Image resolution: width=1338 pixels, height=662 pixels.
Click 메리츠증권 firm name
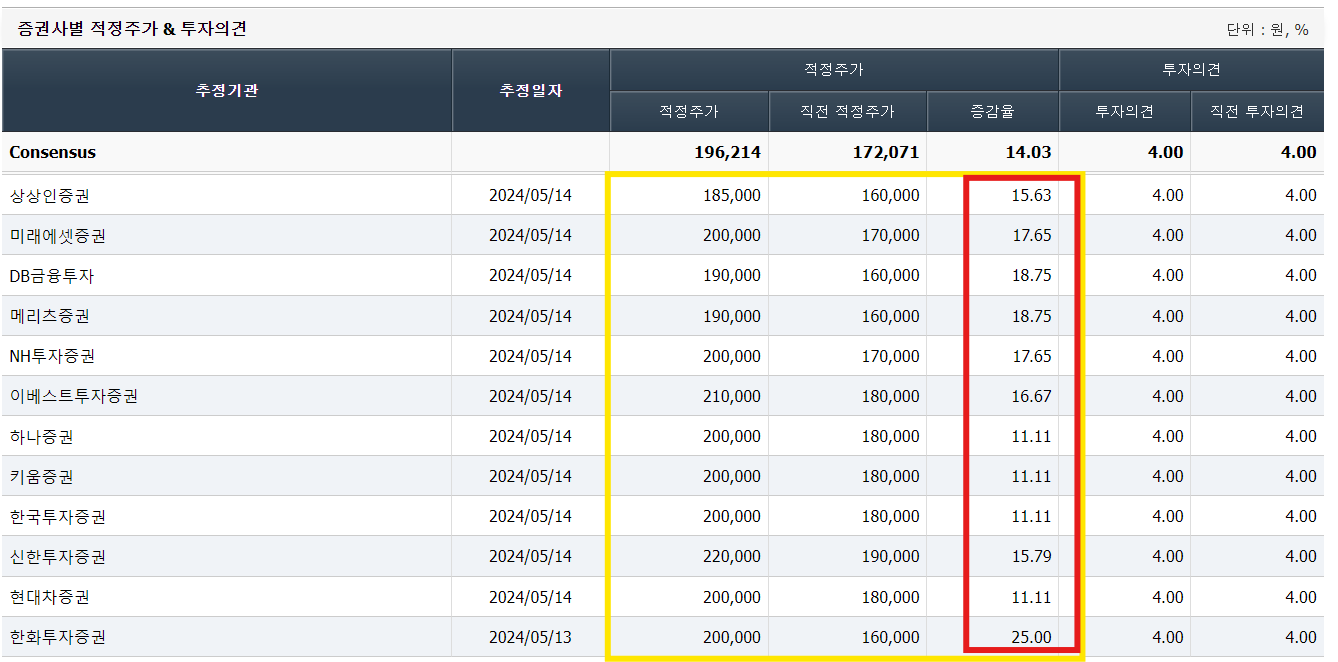(x=50, y=316)
